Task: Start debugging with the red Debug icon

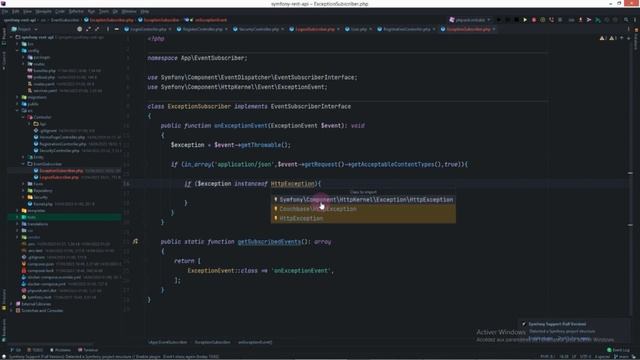Action: click(x=534, y=20)
